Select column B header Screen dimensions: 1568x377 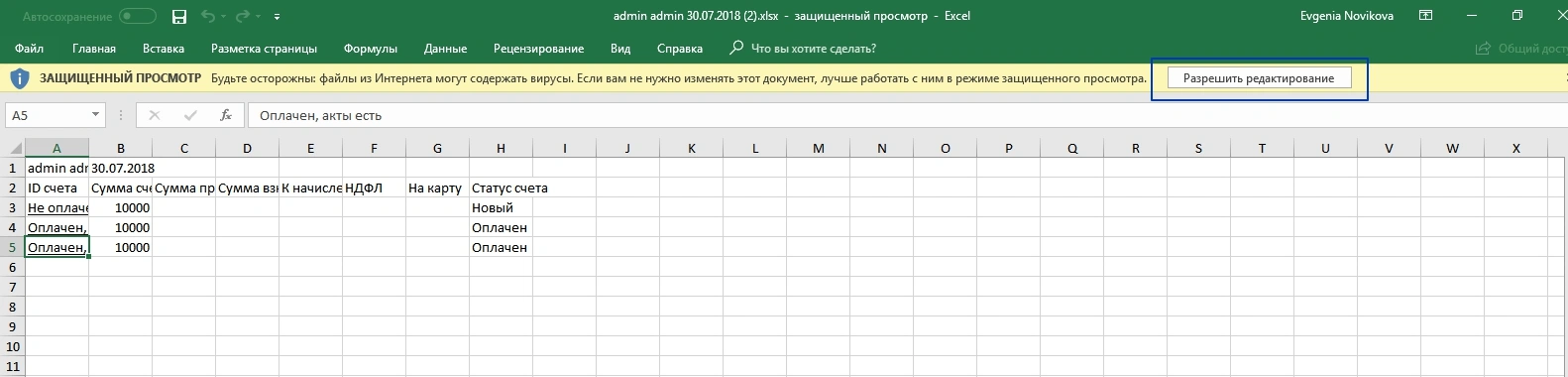[x=120, y=148]
